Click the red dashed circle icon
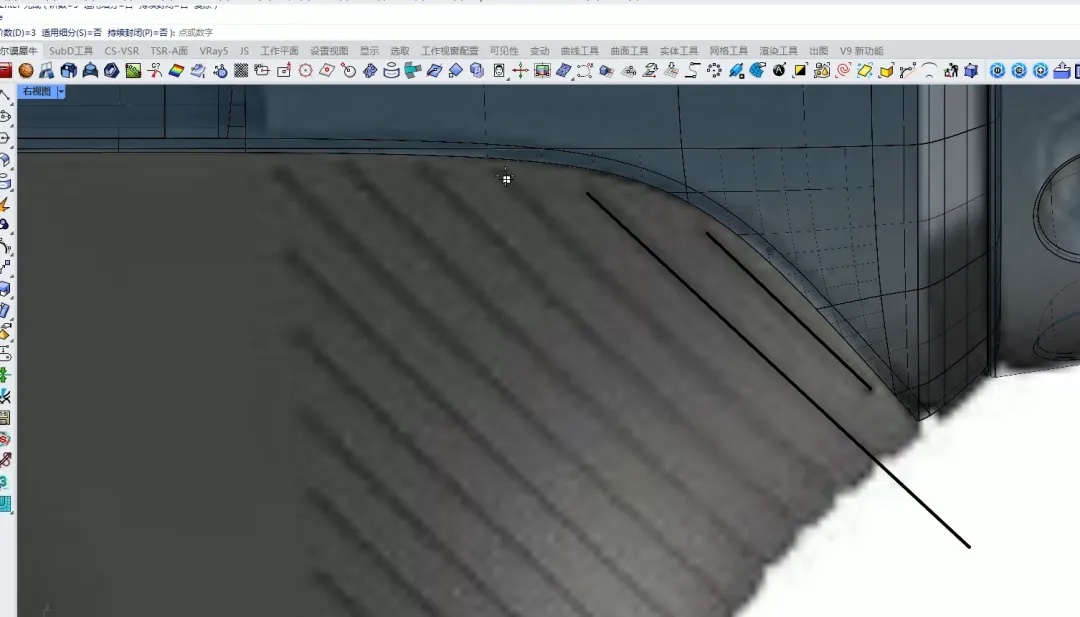 305,70
